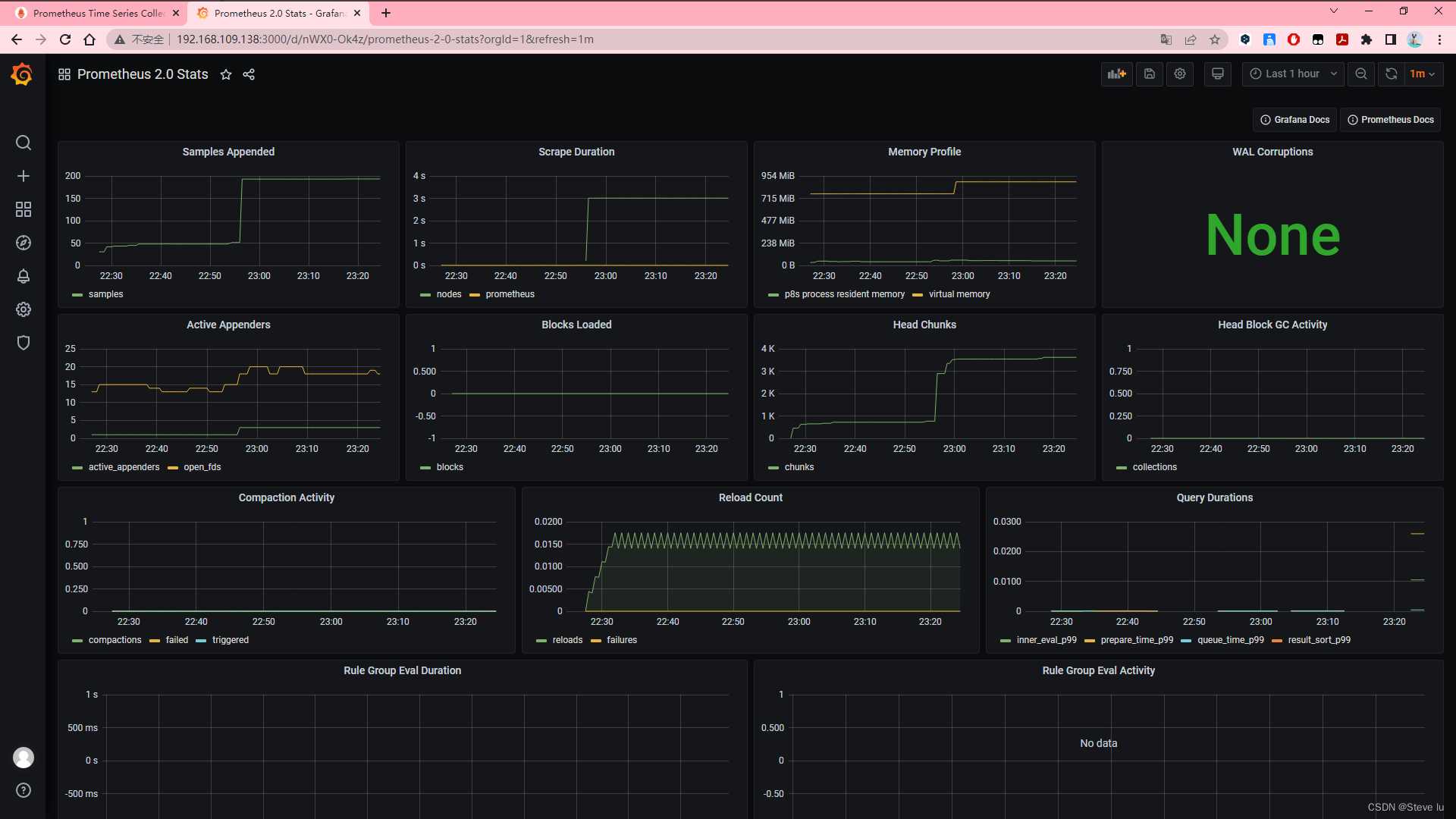The image size is (1456, 819).
Task: Open the Active Appenders panel title menu
Action: [228, 325]
